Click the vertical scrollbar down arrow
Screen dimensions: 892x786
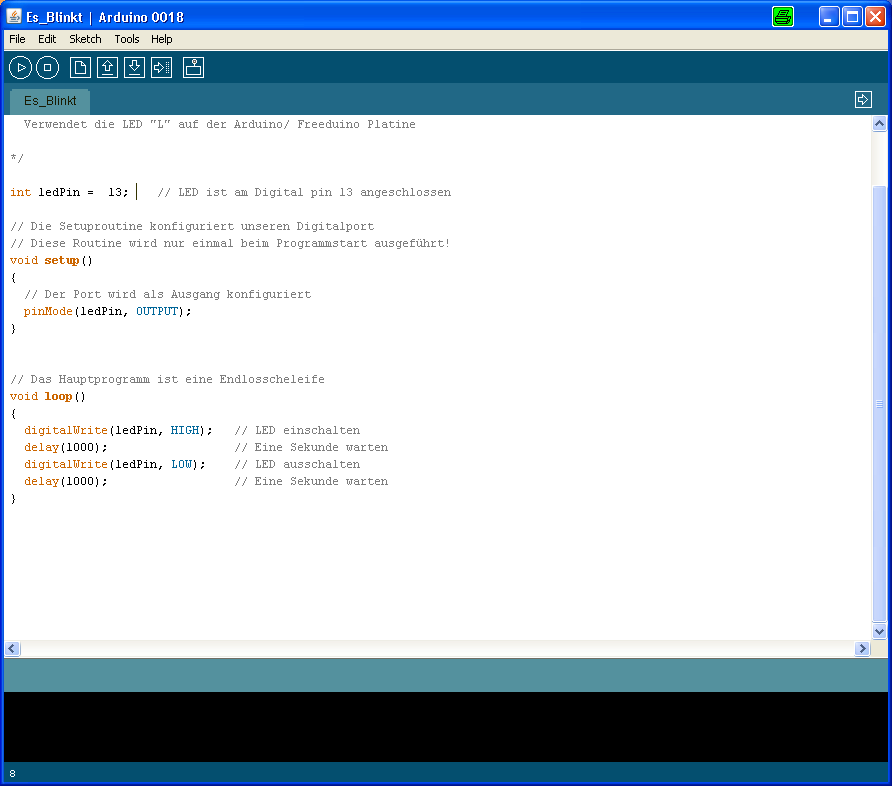pos(879,631)
